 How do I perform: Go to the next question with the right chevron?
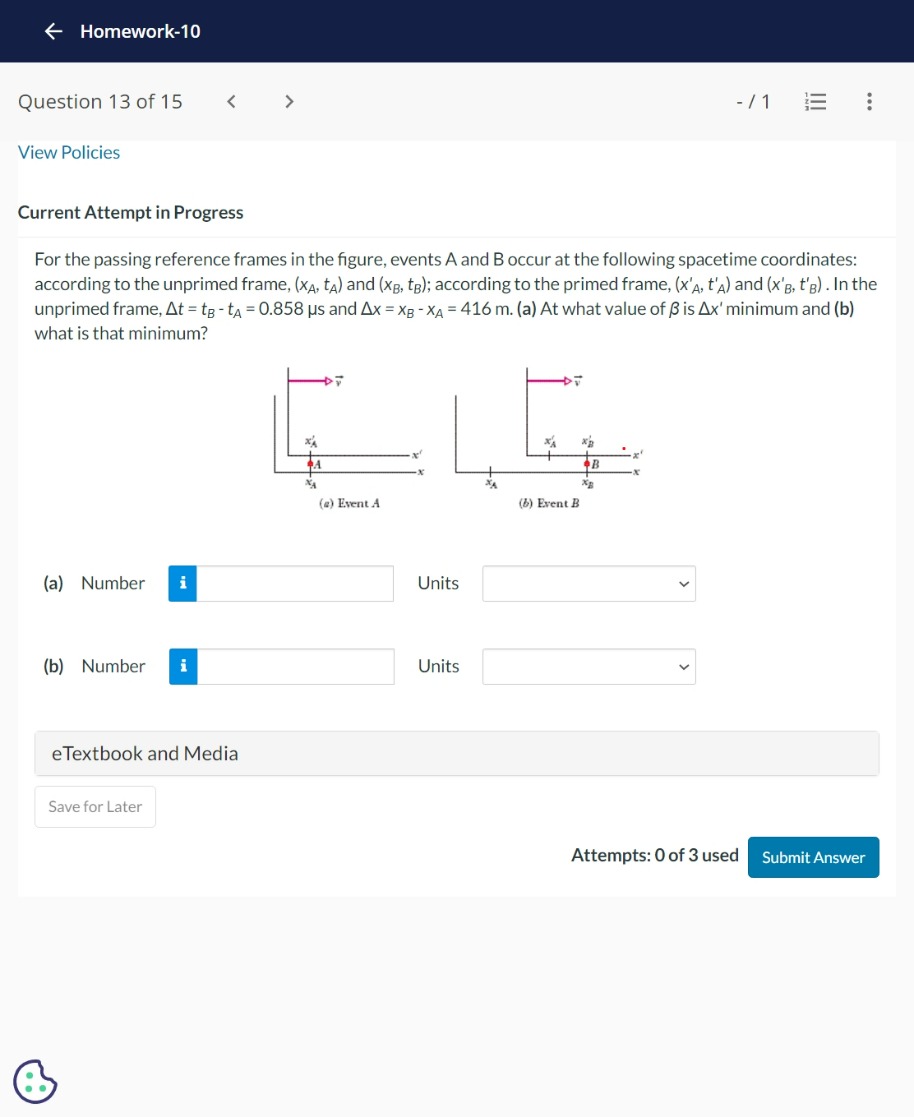pyautogui.click(x=289, y=101)
